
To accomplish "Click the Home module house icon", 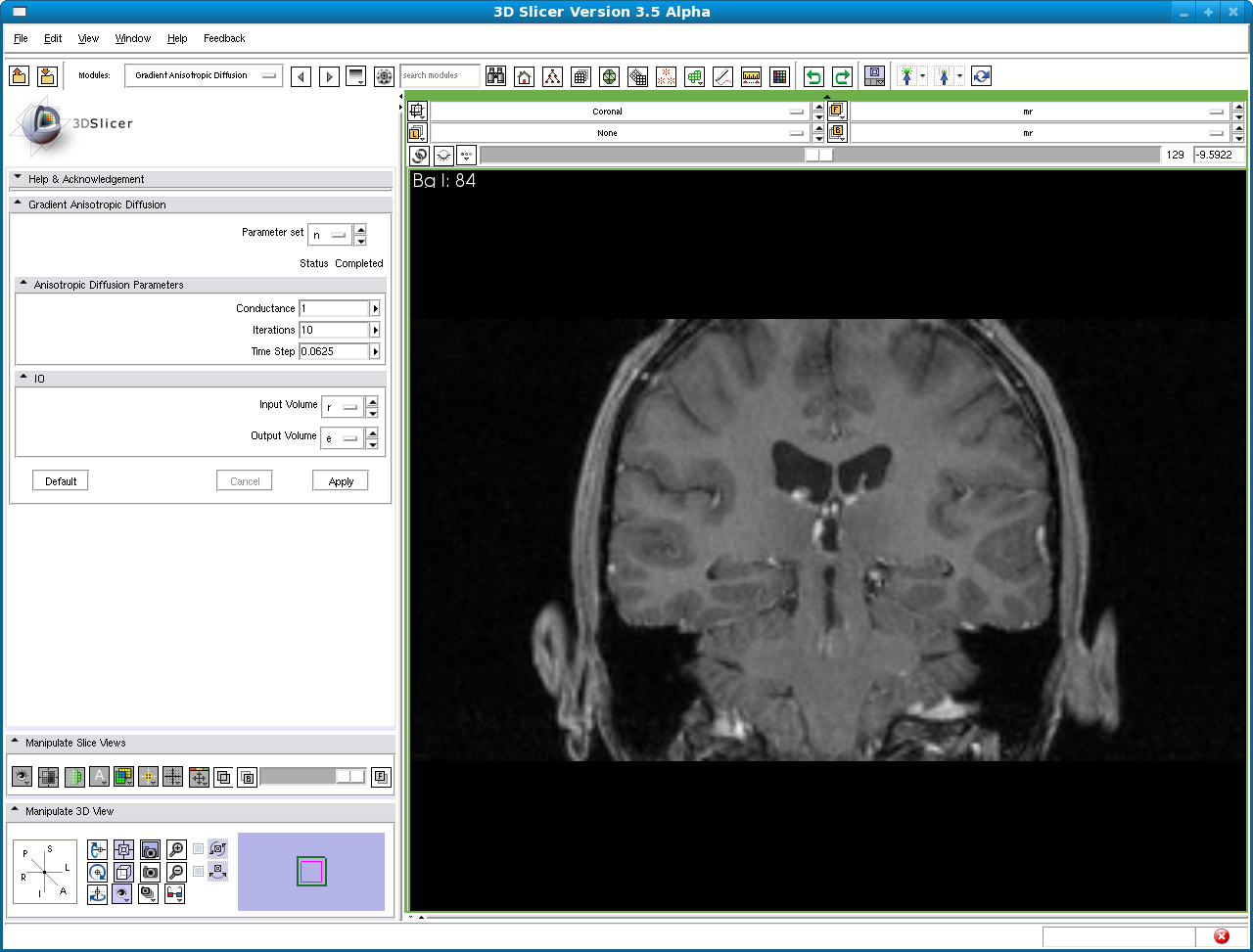I will coord(525,76).
